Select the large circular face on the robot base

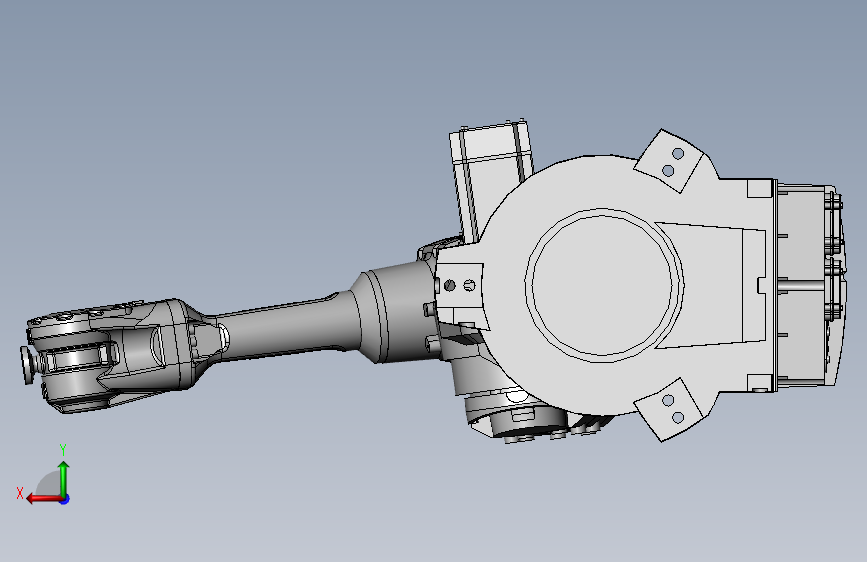click(603, 285)
